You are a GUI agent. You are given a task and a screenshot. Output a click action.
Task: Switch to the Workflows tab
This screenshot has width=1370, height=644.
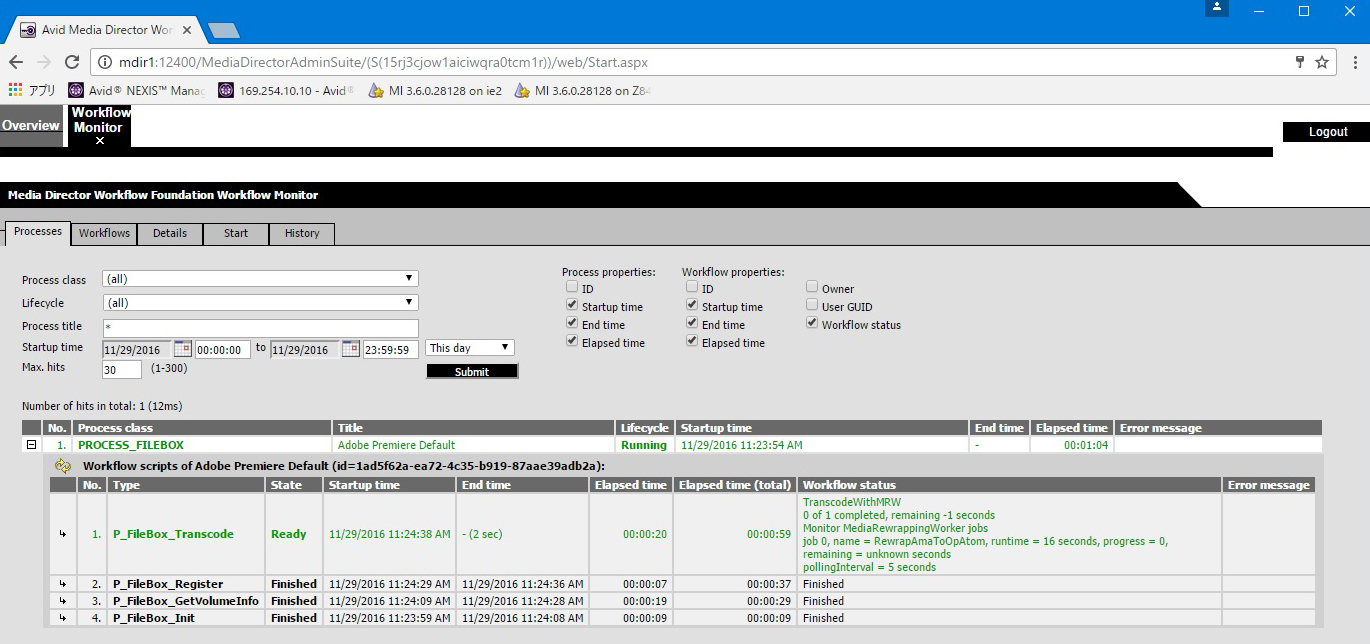click(x=104, y=233)
